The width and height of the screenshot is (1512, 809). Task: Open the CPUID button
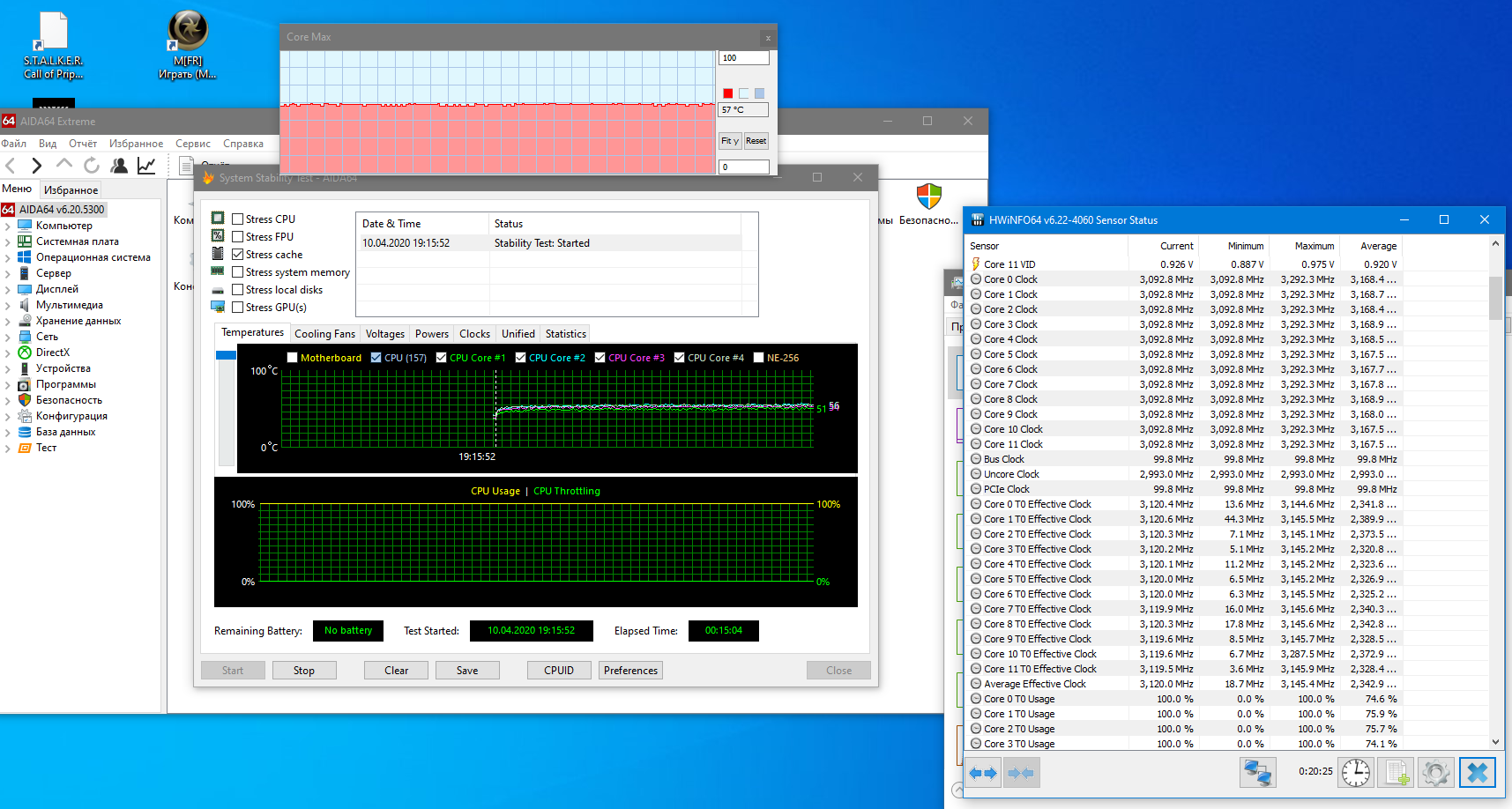[x=559, y=671]
